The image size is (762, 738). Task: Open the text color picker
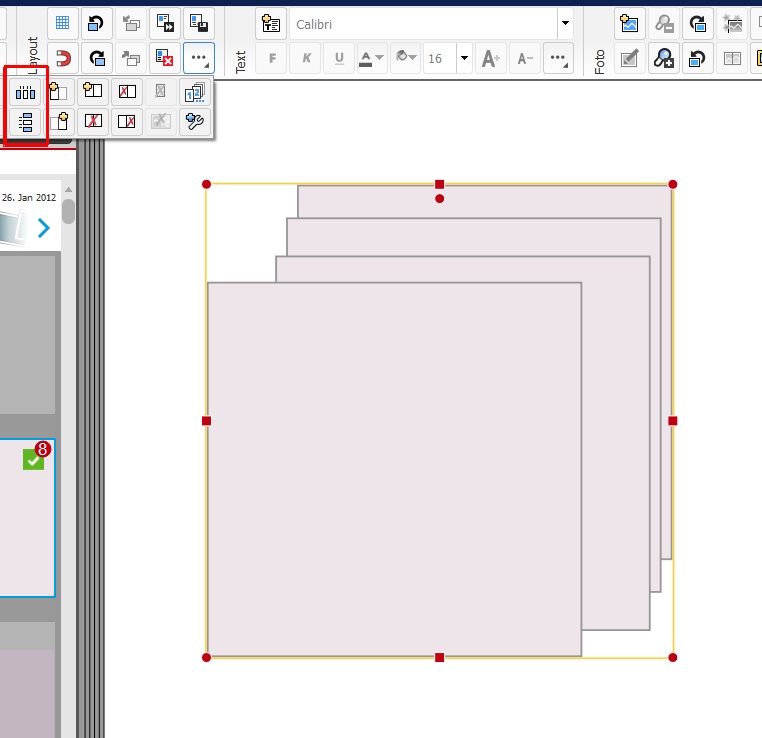[372, 59]
